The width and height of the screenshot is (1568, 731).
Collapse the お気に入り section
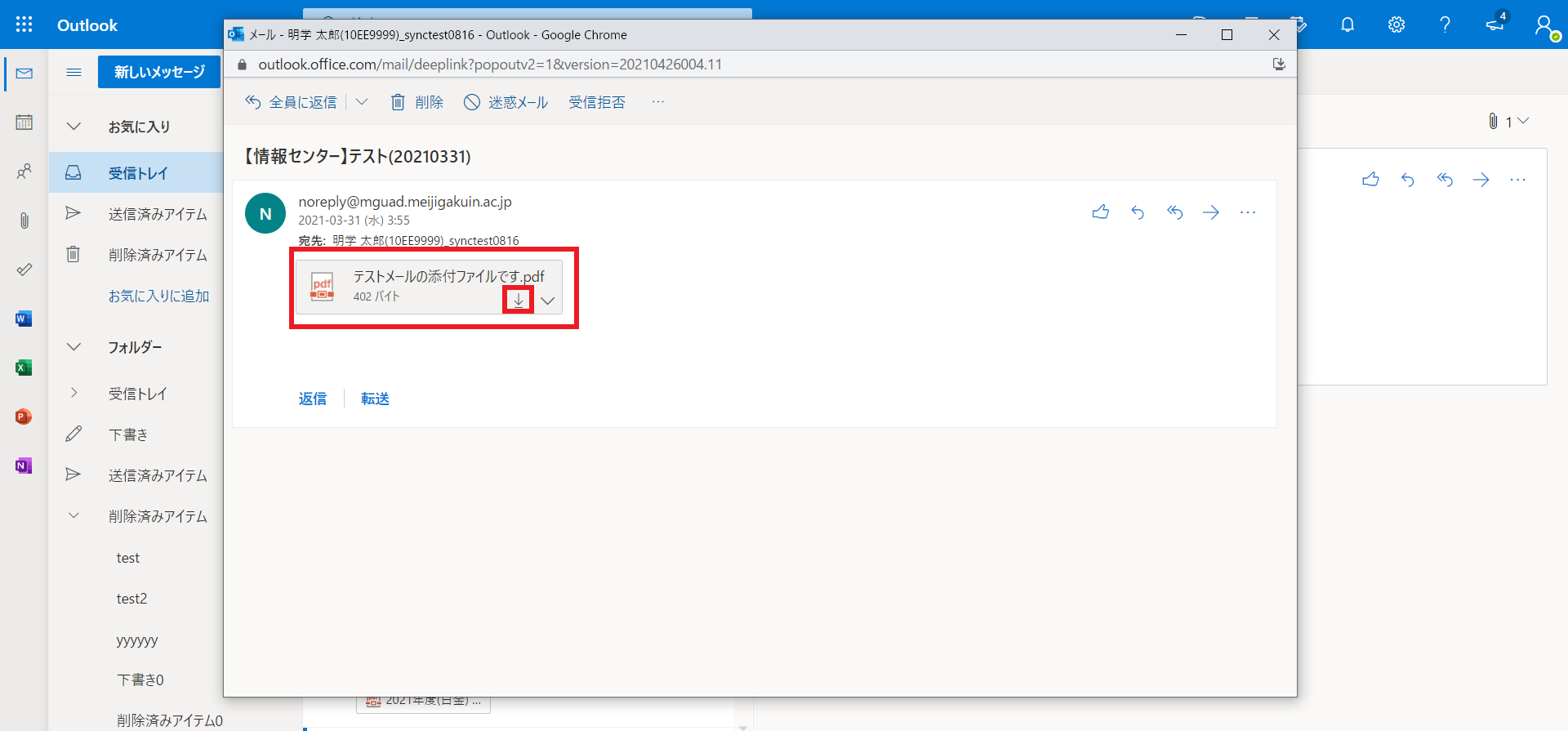(73, 127)
